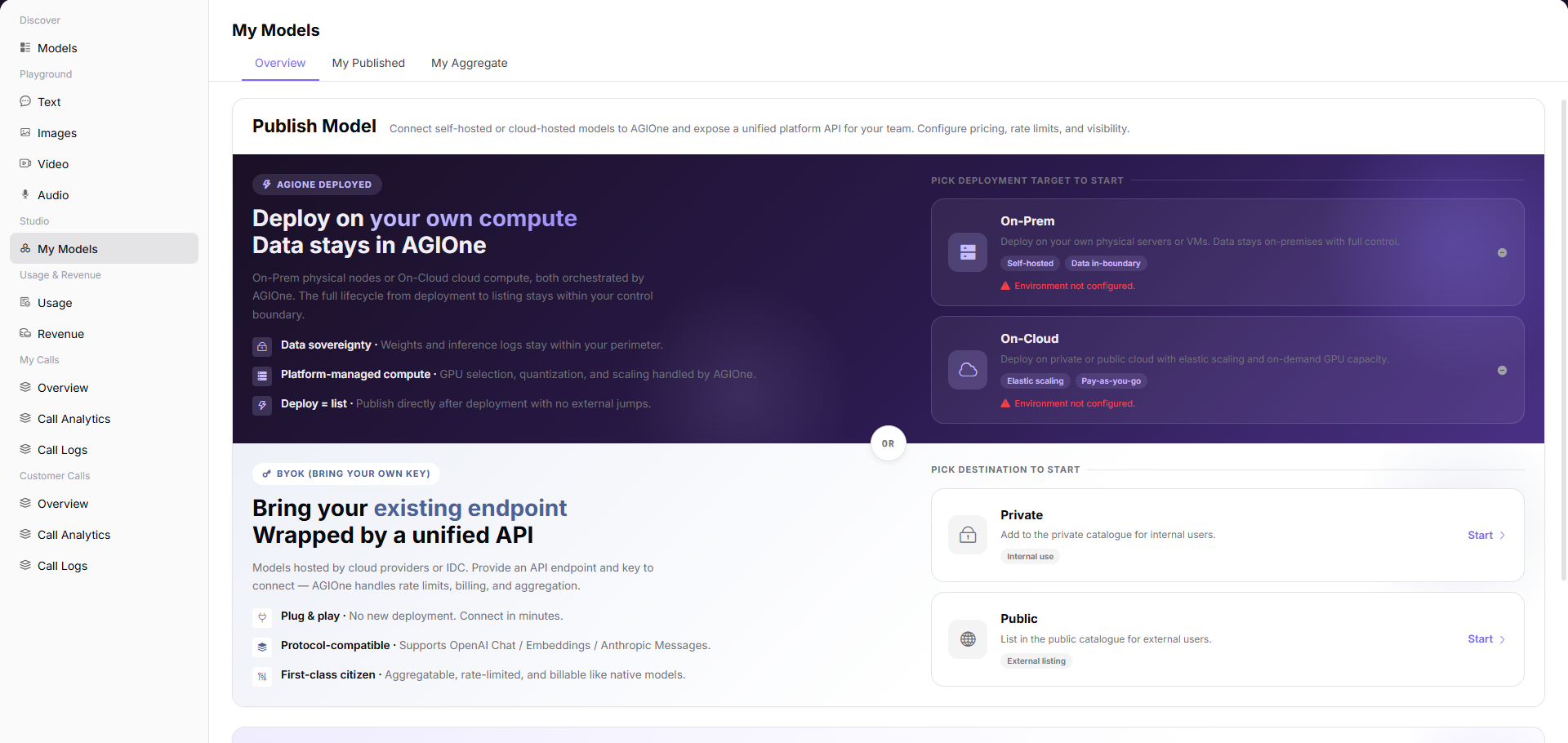Click the Usage & Revenue section label
Viewport: 1568px width, 743px height.
point(60,275)
